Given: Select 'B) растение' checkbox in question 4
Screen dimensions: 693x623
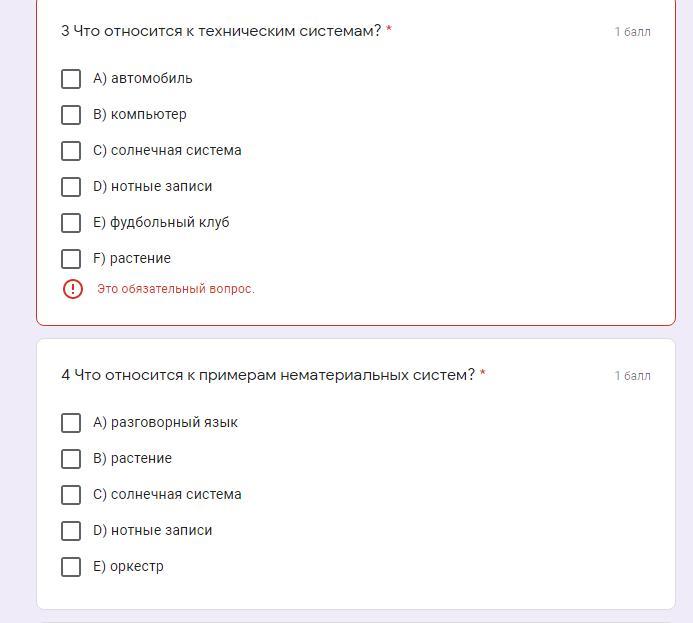Looking at the screenshot, I should coord(71,459).
